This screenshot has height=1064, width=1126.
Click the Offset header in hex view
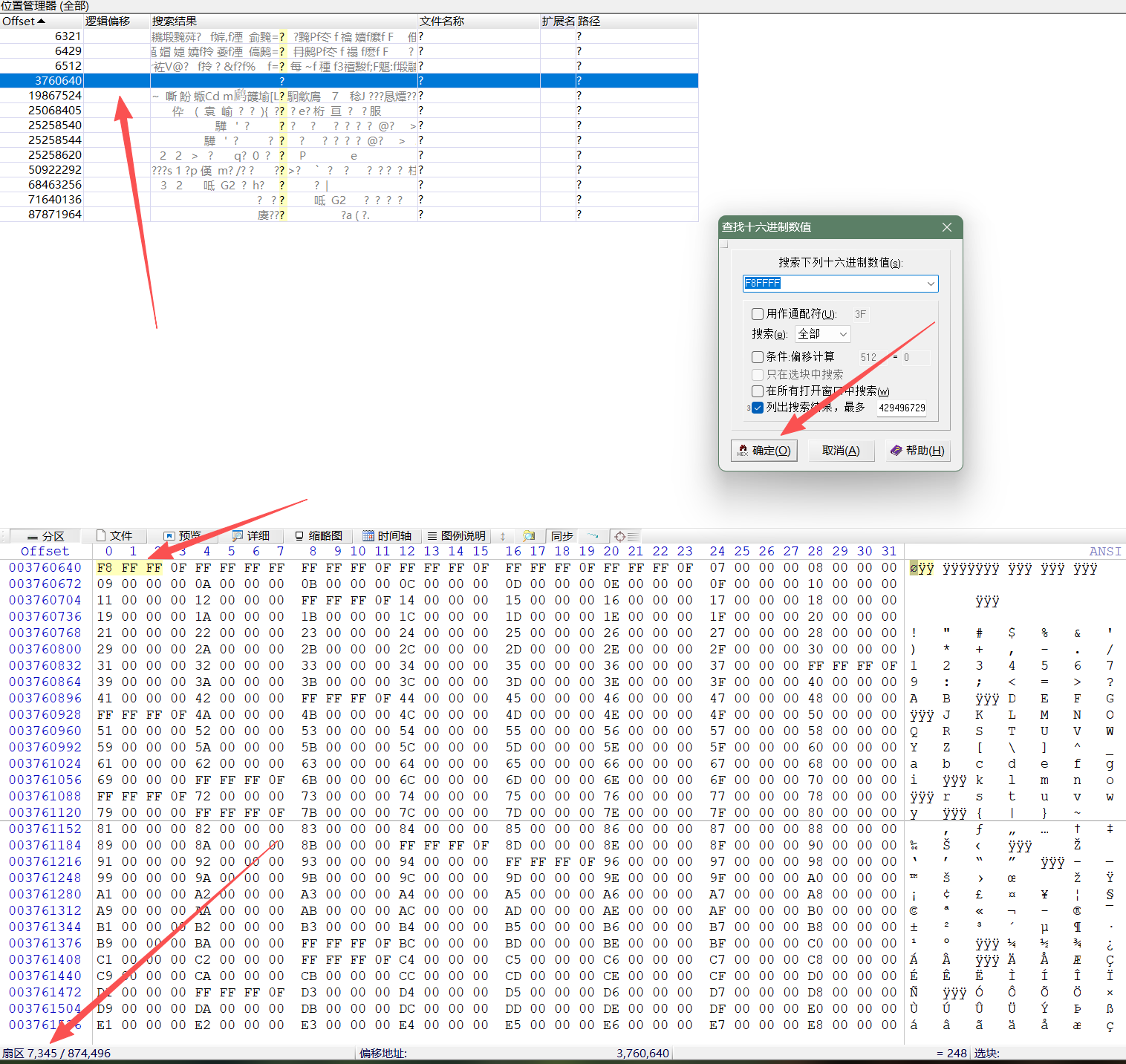(x=45, y=552)
